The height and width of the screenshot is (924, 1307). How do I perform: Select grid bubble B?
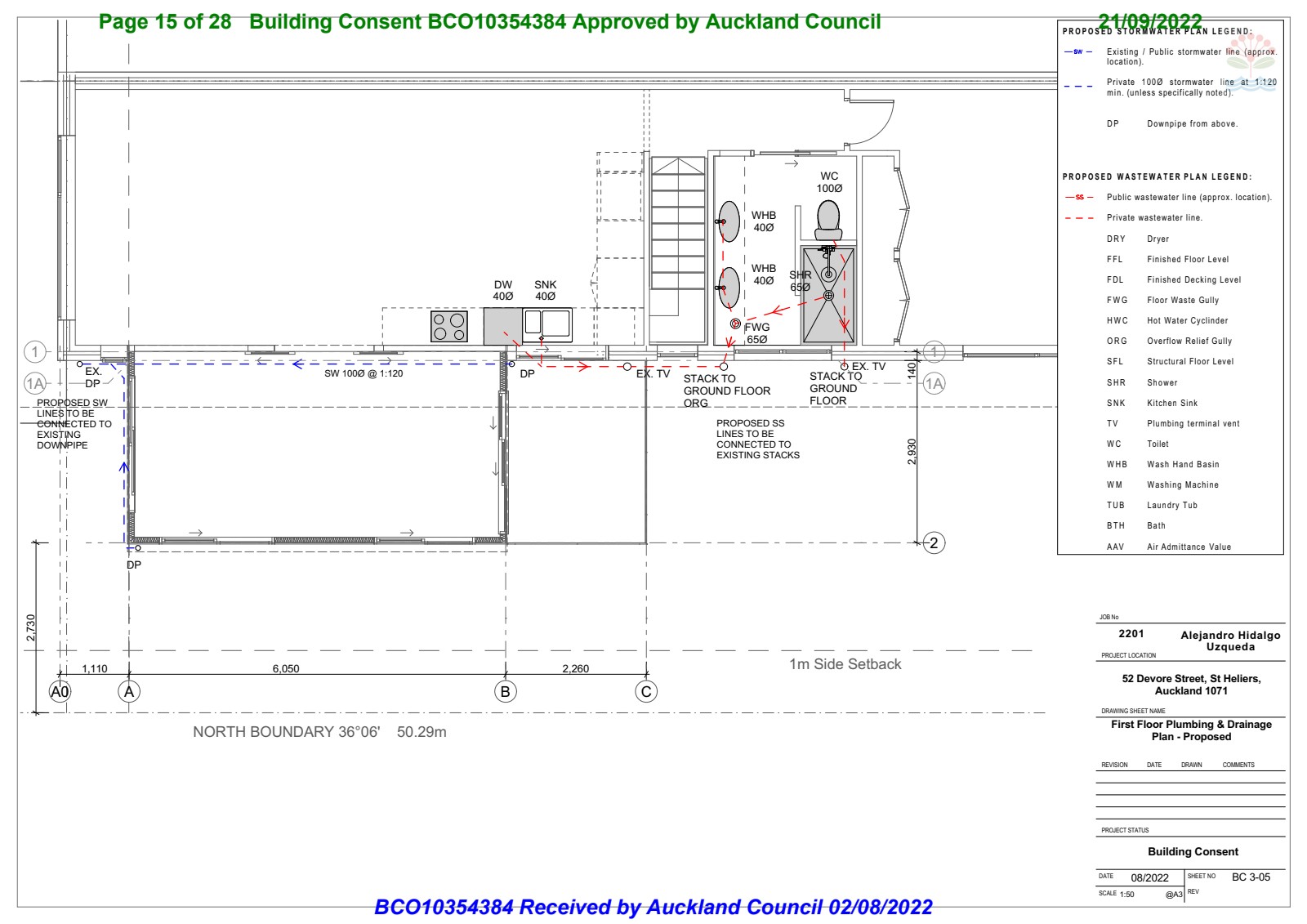506,692
